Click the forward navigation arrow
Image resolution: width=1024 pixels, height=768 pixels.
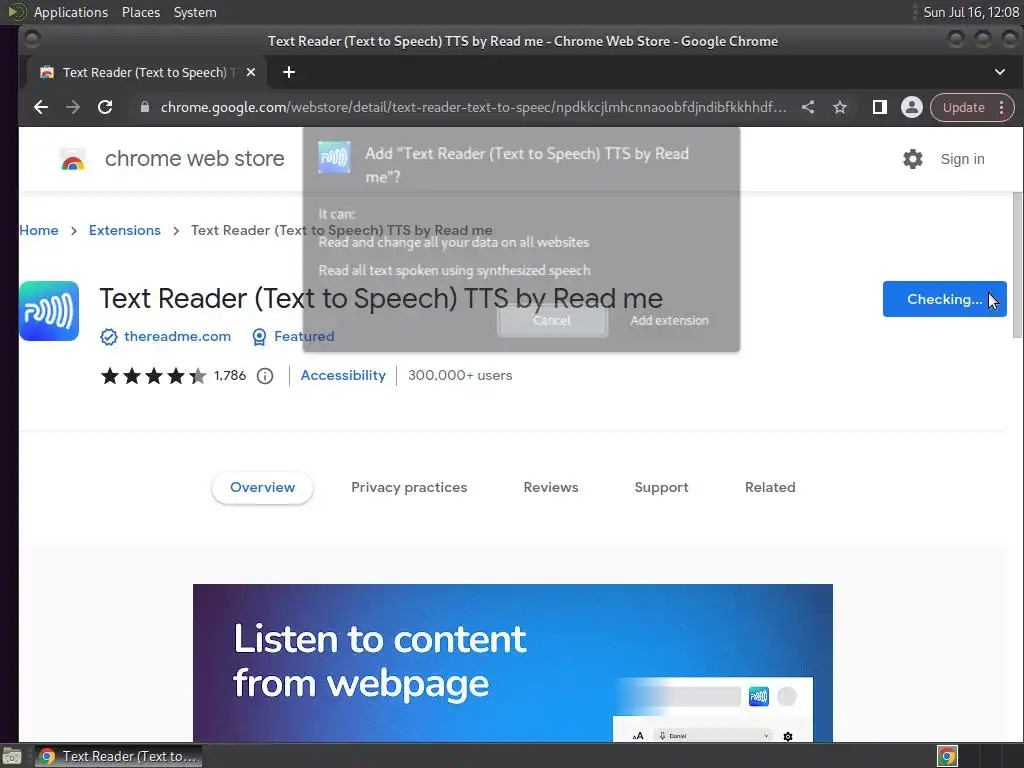coord(73,107)
